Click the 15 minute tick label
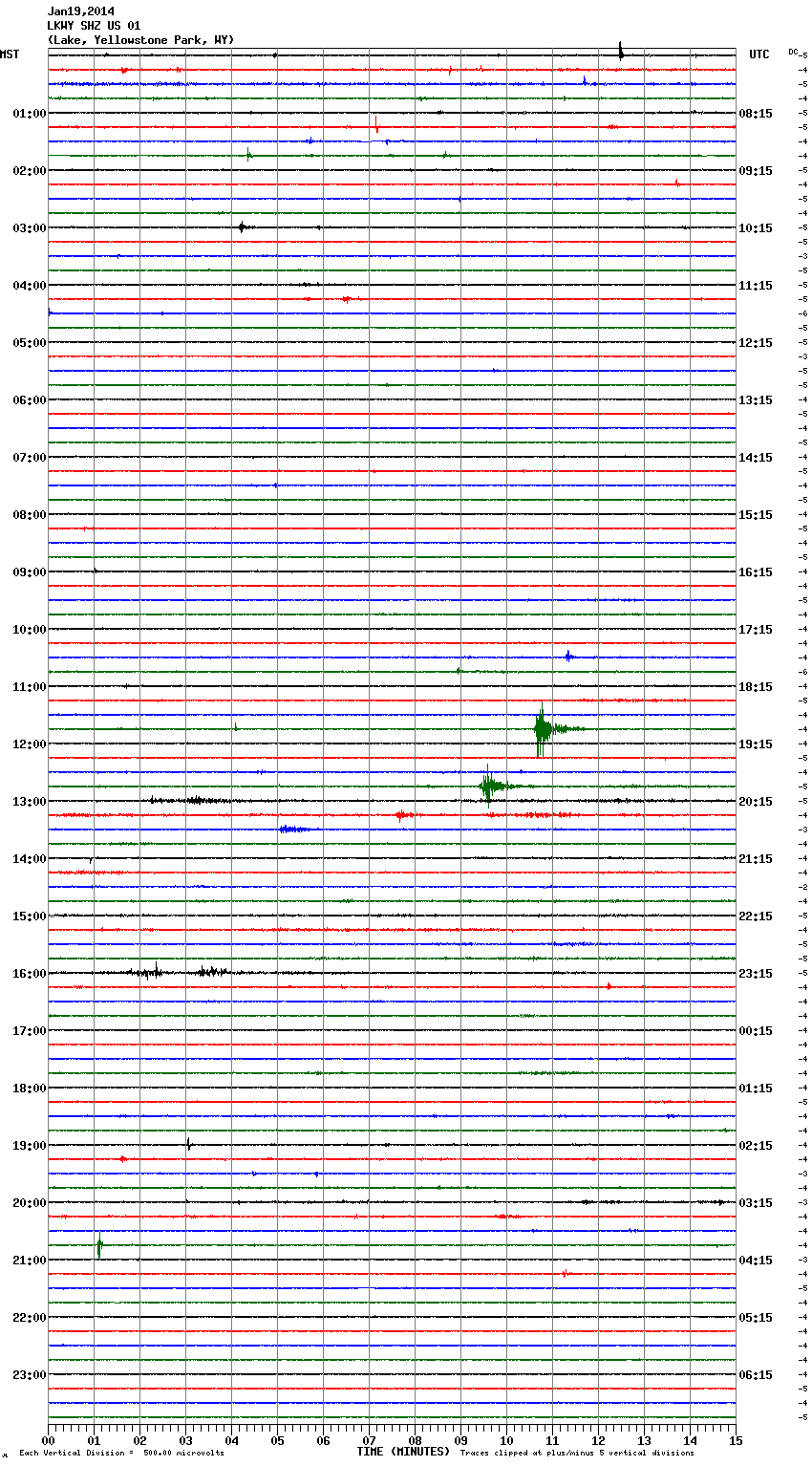Image resolution: width=812 pixels, height=1466 pixels. 736,1441
